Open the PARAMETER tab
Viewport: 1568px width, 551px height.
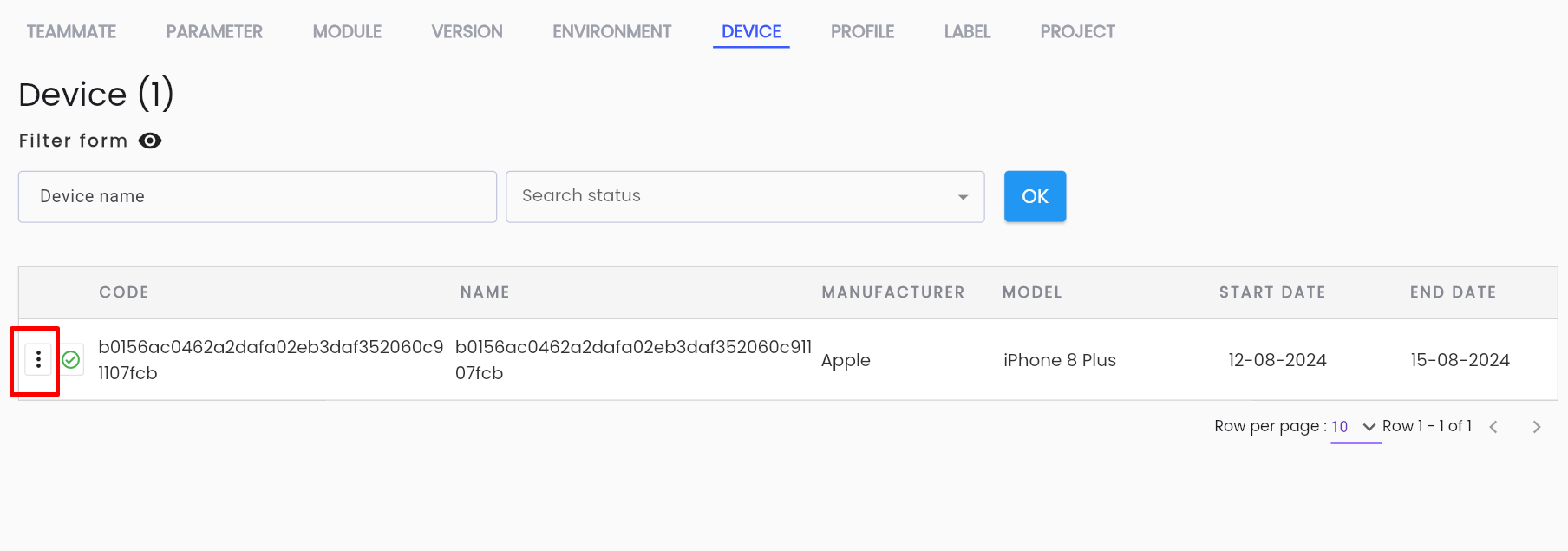tap(214, 32)
